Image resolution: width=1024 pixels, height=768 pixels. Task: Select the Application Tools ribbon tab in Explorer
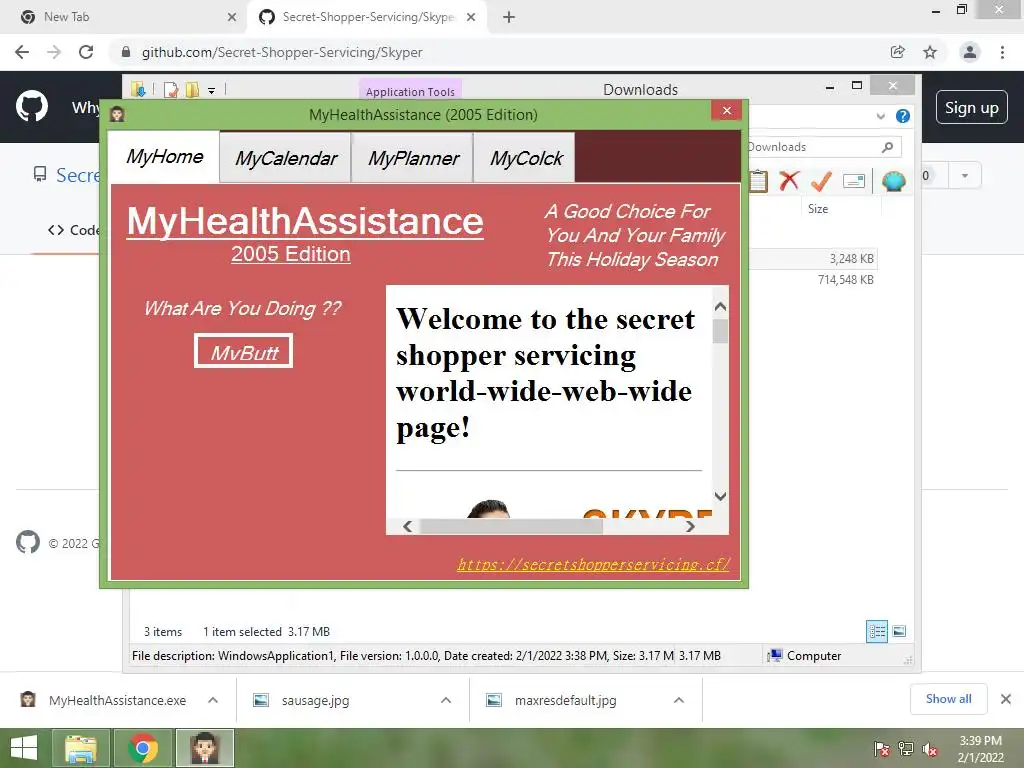(410, 91)
